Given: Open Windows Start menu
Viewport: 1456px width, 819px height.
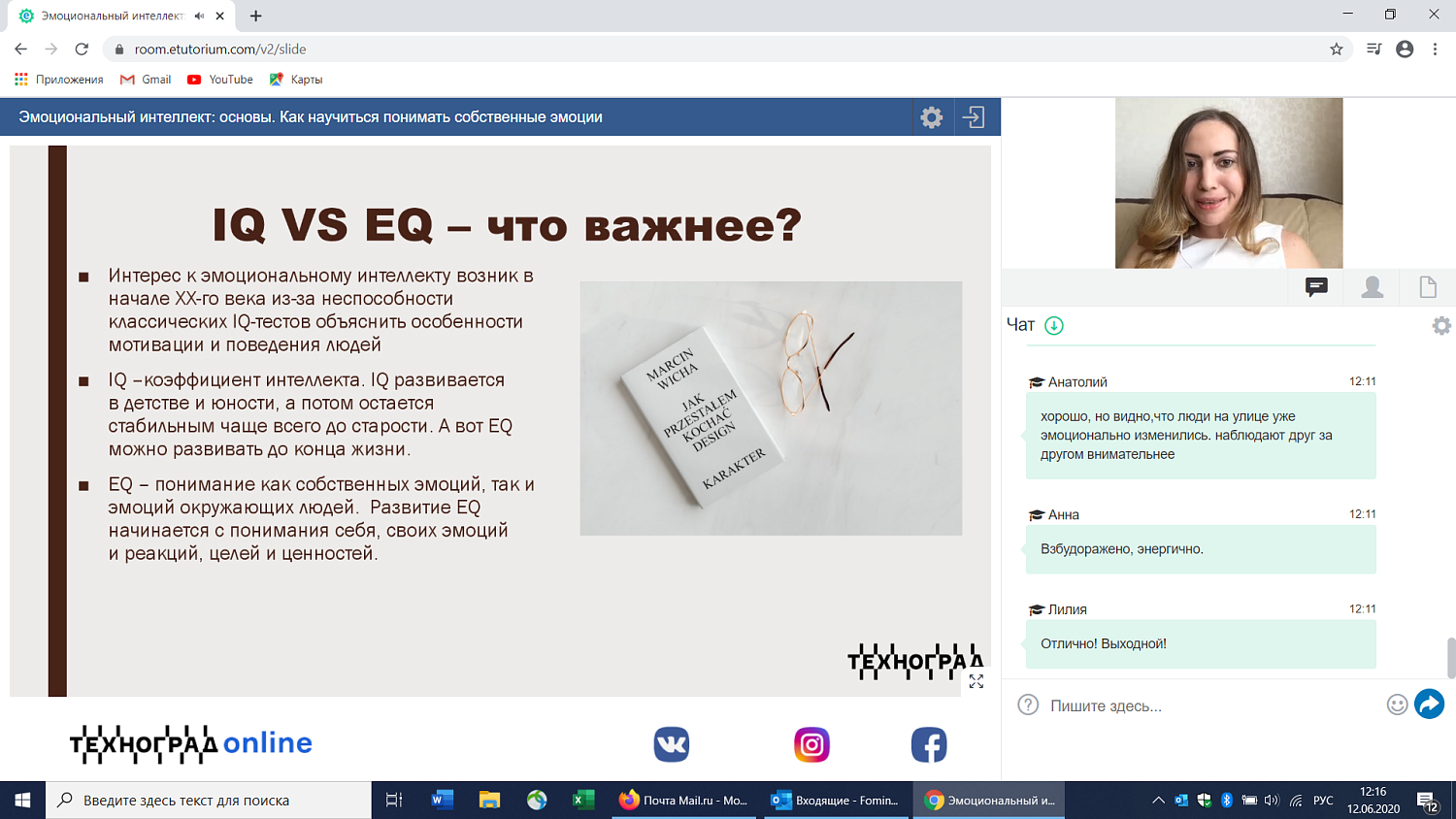Looking at the screenshot, I should coord(22,801).
